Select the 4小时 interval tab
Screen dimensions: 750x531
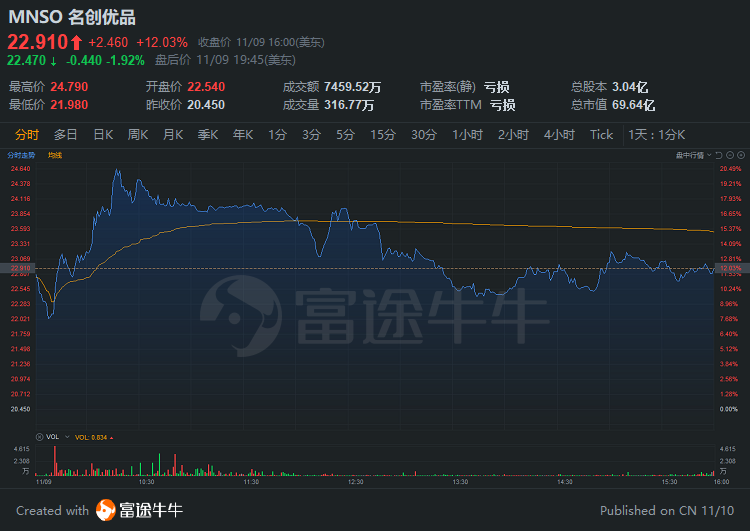coord(559,135)
